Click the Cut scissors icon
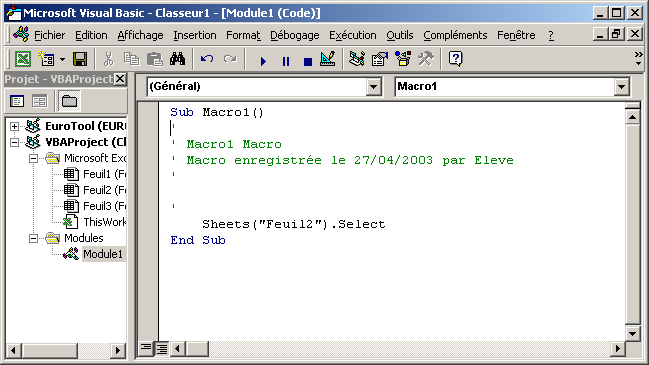Viewport: 649px width, 365px height. pos(108,59)
